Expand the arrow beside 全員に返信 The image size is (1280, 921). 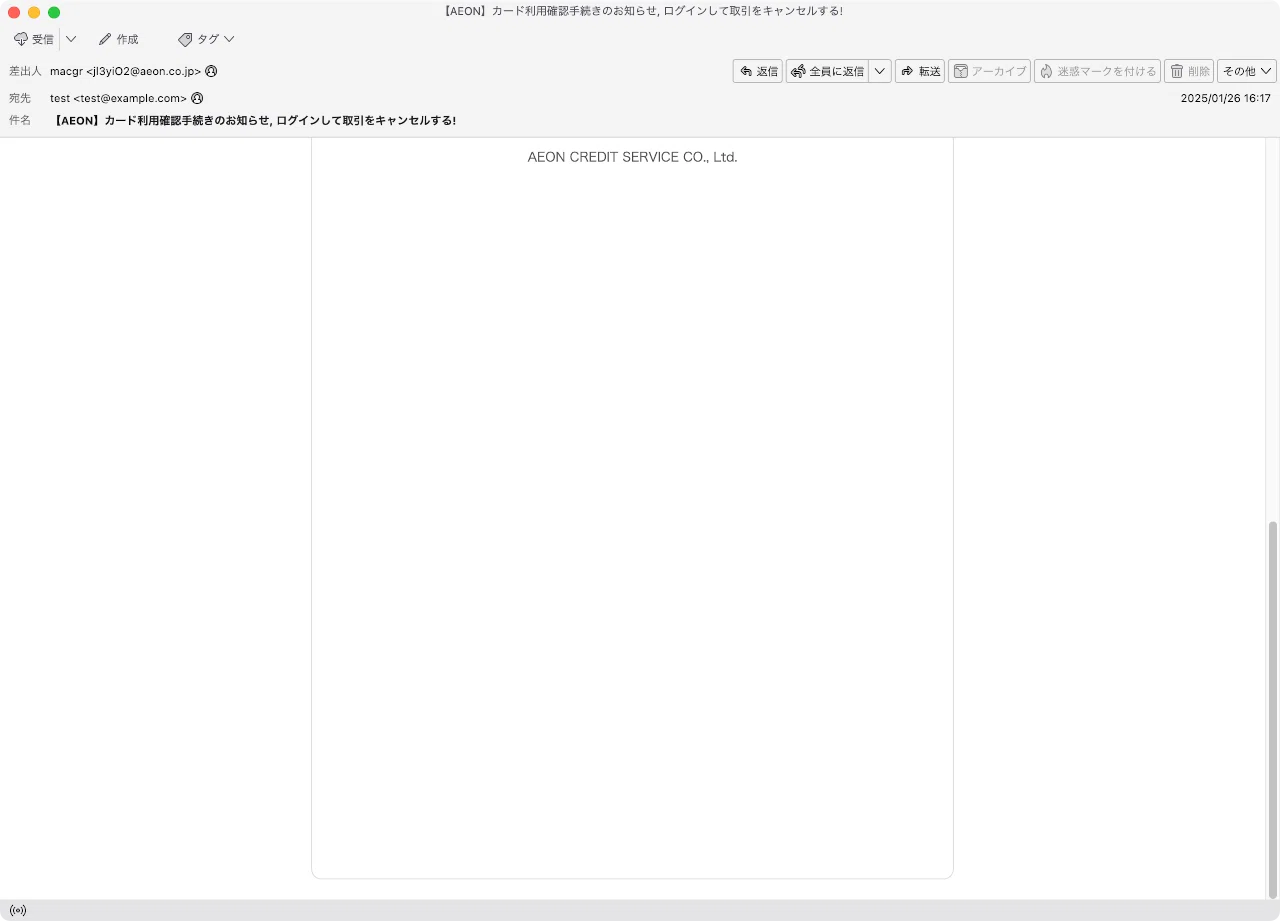point(880,71)
